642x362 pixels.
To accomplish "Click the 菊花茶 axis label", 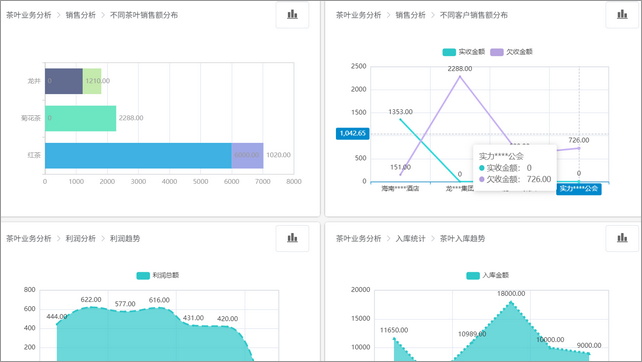I will [31, 118].
